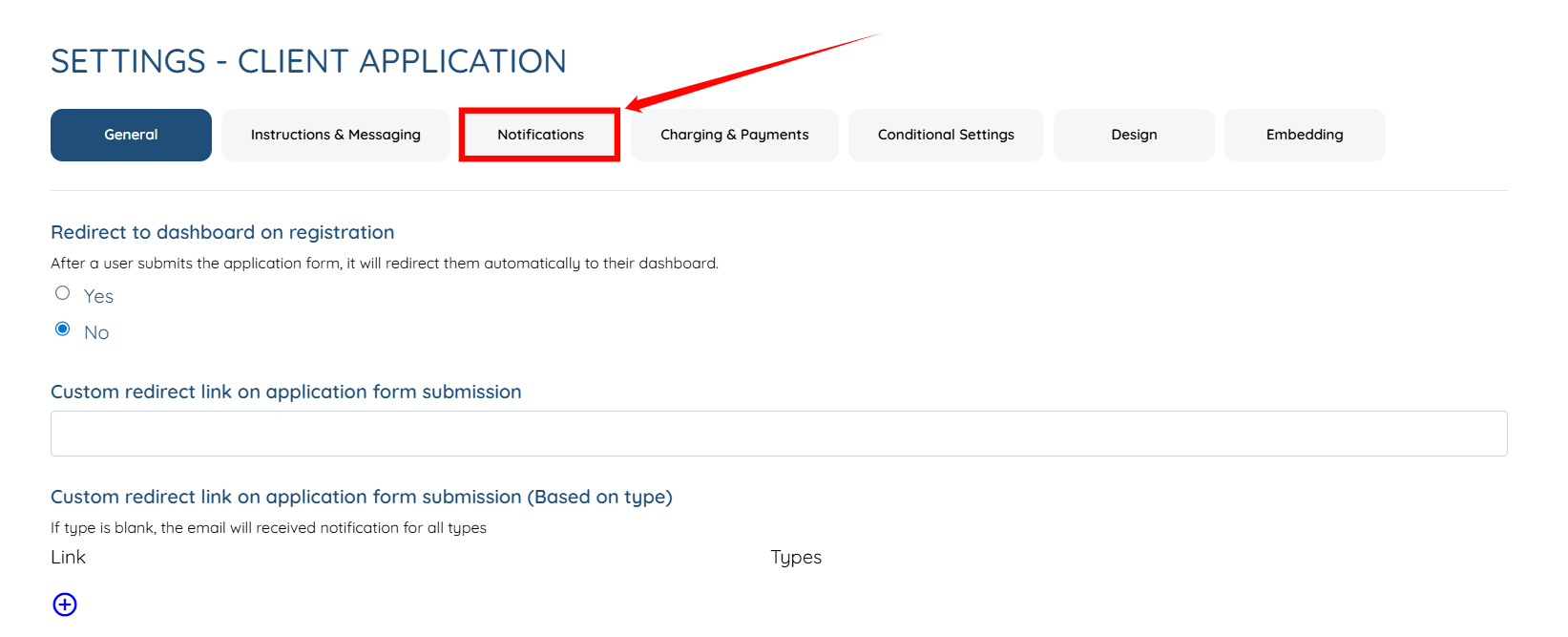Image resolution: width=1568 pixels, height=637 pixels.
Task: Open the highlighted Notifications tab
Action: [540, 135]
